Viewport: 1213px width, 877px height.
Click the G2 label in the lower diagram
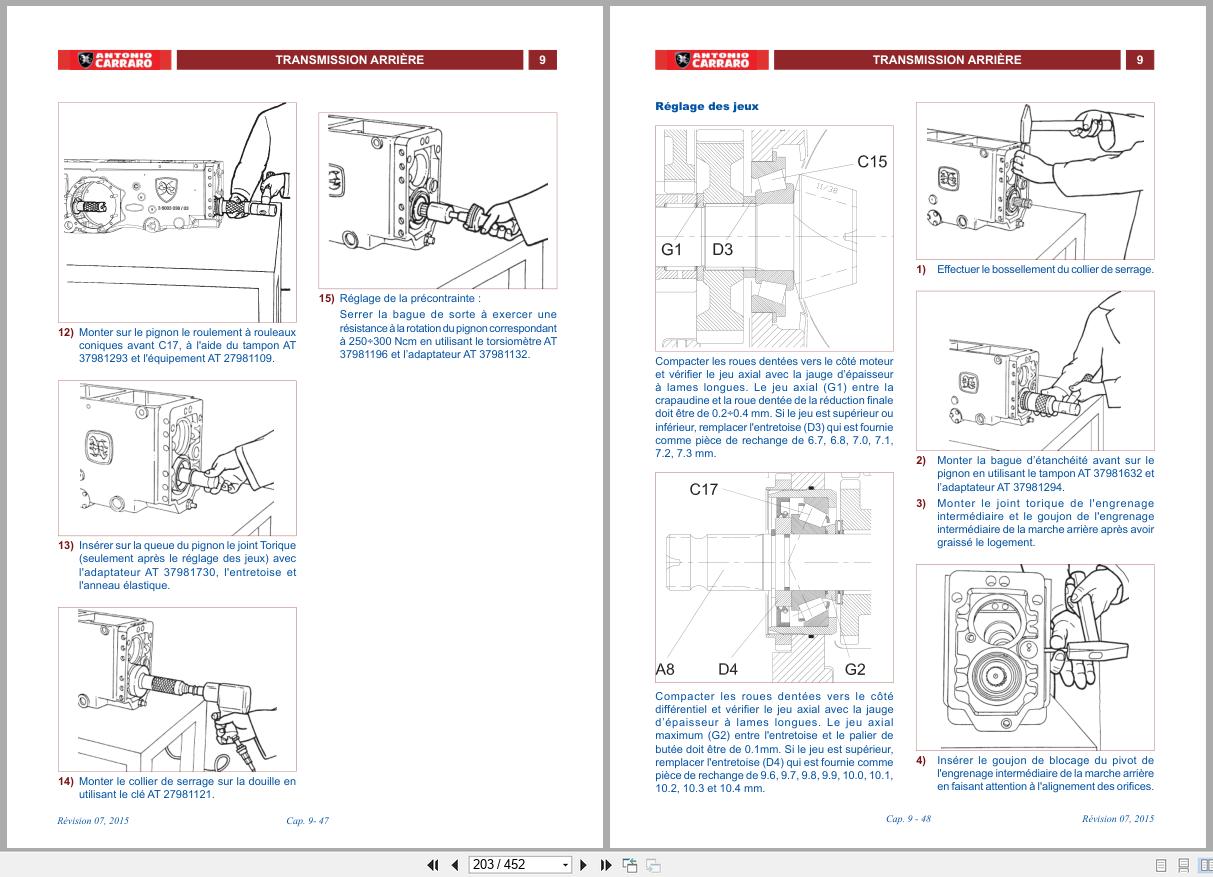click(x=855, y=669)
